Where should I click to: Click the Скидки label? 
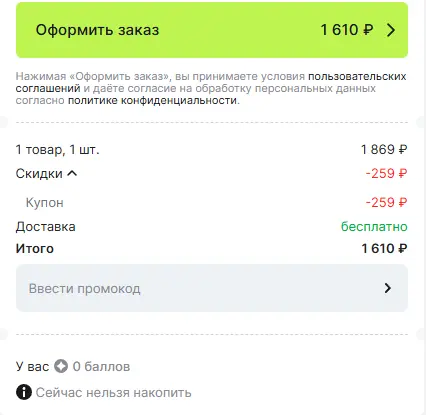tap(39, 174)
